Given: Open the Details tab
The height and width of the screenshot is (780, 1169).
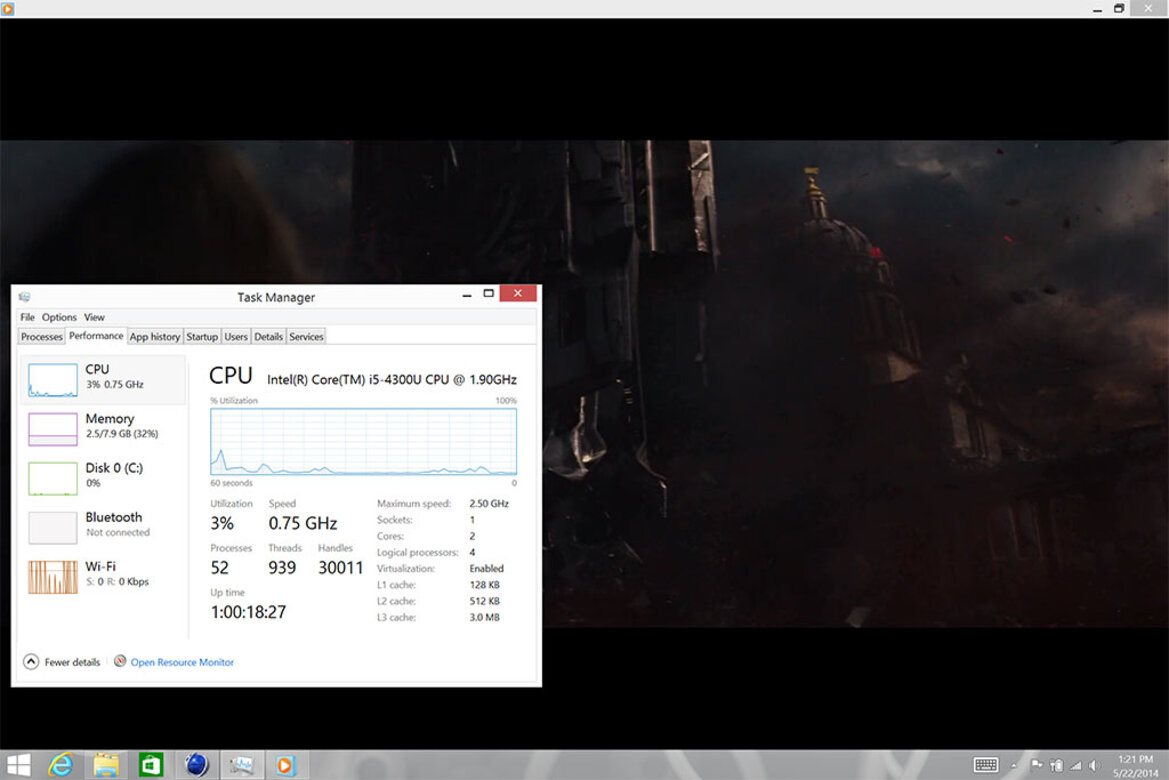Looking at the screenshot, I should point(268,336).
